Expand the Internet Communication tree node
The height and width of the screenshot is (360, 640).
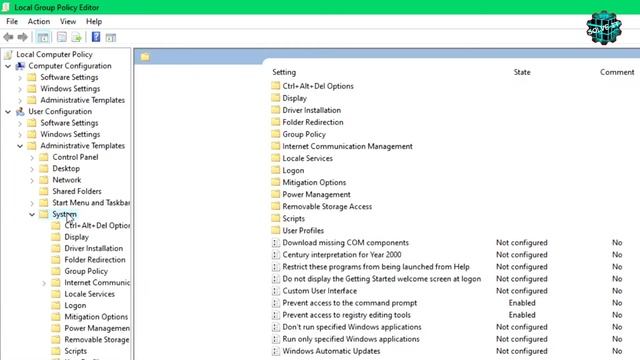[44, 283]
